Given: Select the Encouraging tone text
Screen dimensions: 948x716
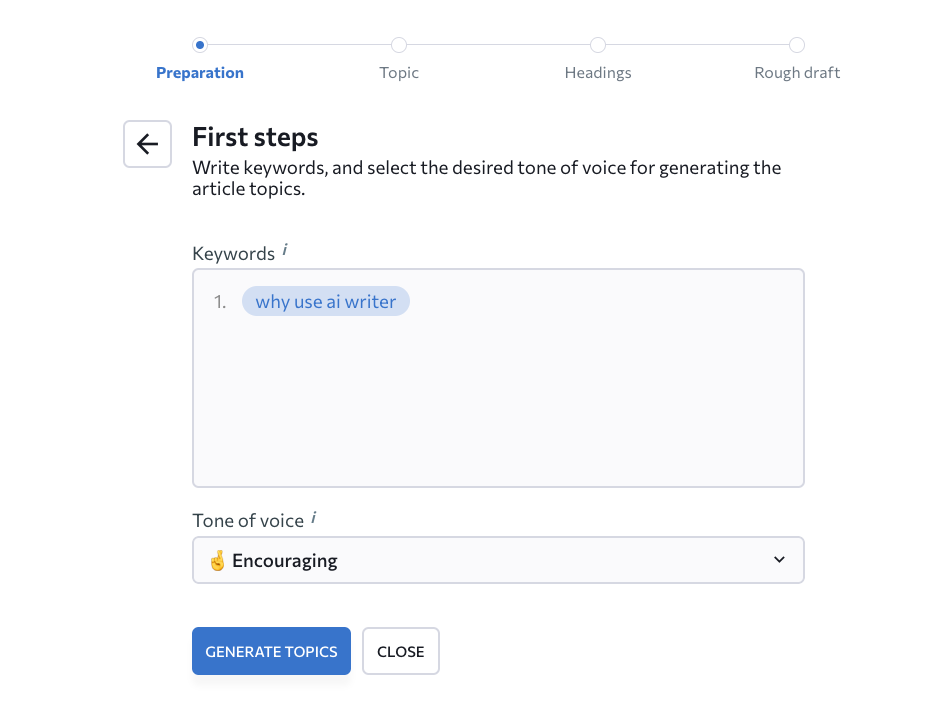Looking at the screenshot, I should 285,561.
